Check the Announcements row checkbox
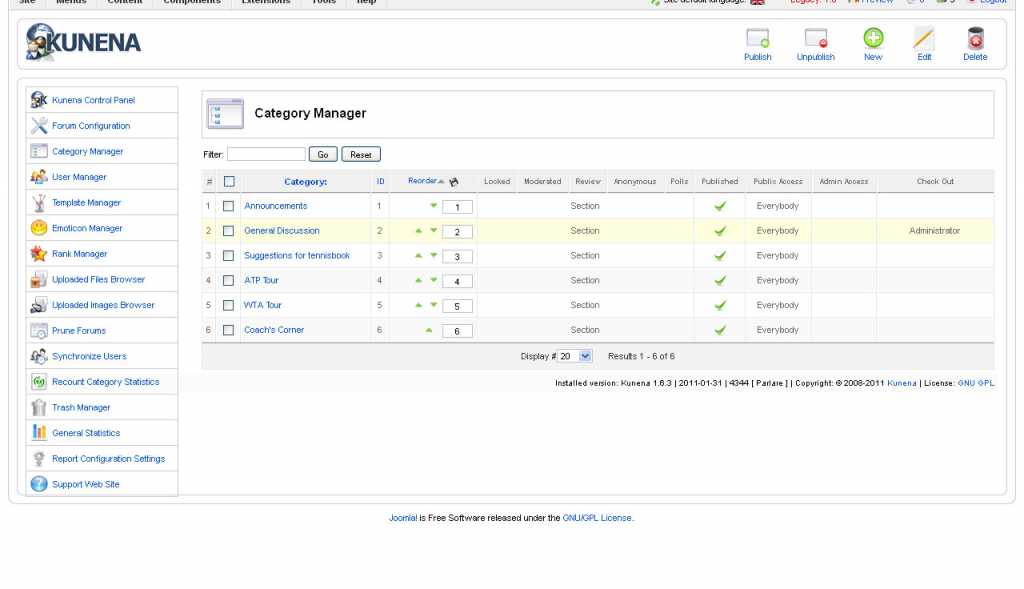 coord(229,206)
